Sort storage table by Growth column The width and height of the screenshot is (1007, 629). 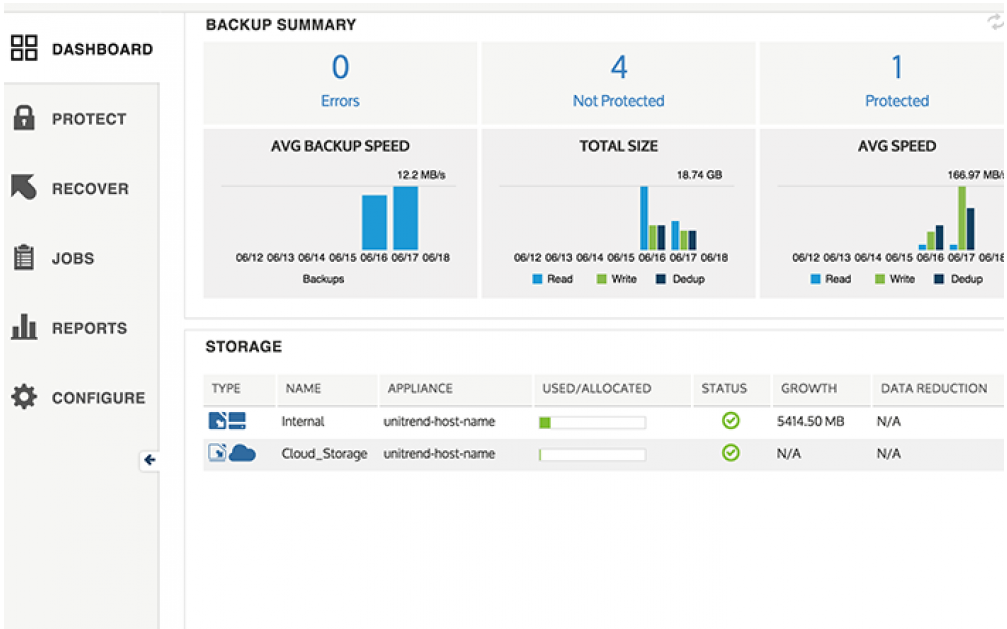click(809, 388)
